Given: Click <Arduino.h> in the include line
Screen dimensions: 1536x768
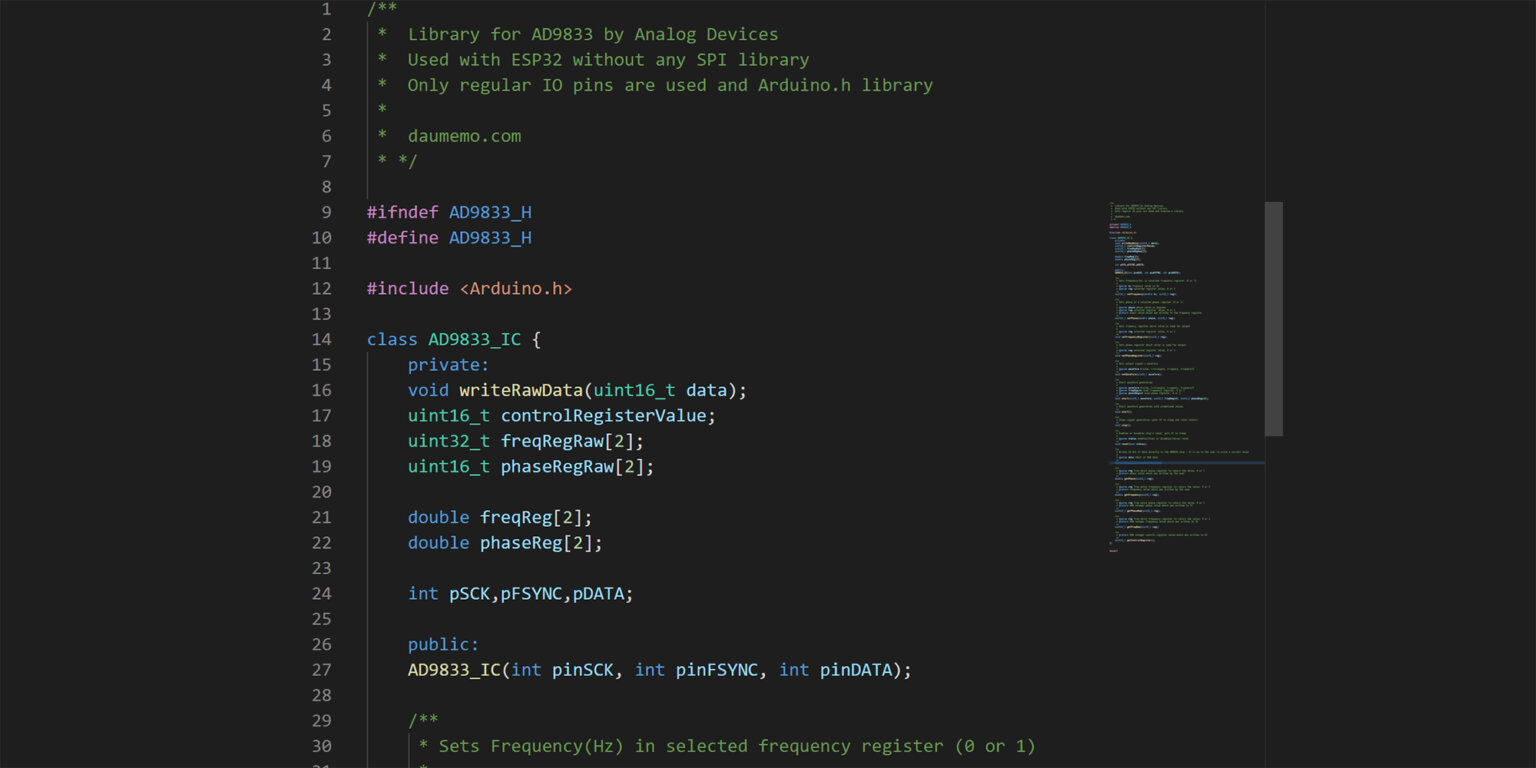Looking at the screenshot, I should pos(516,288).
